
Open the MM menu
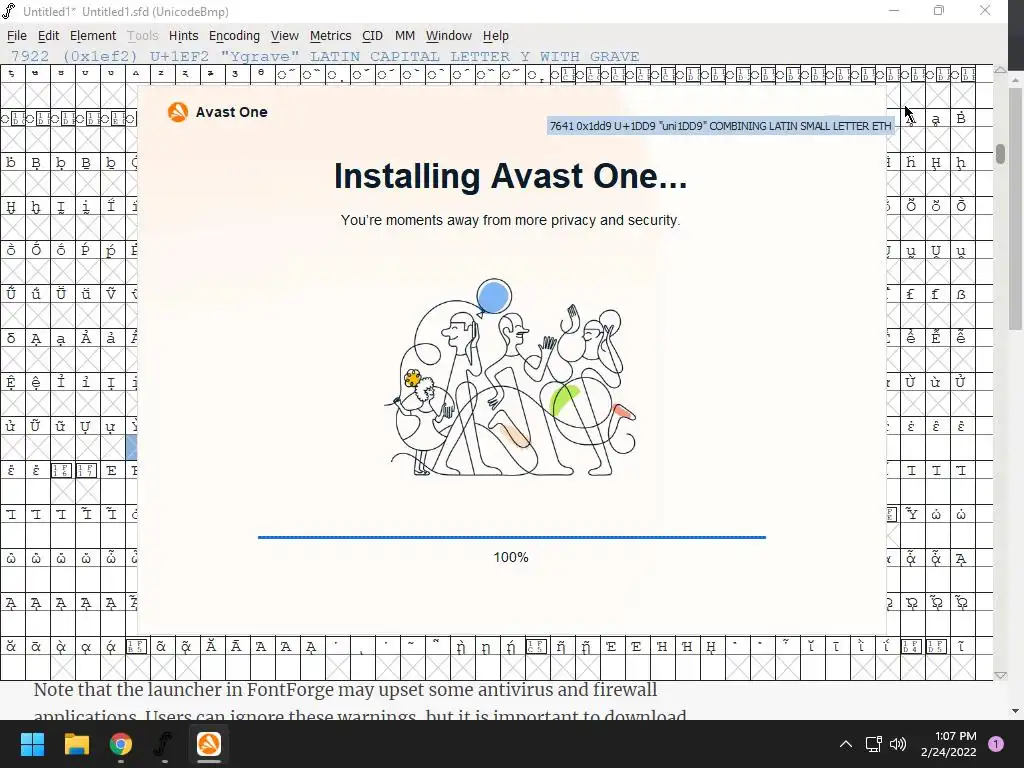[x=404, y=36]
